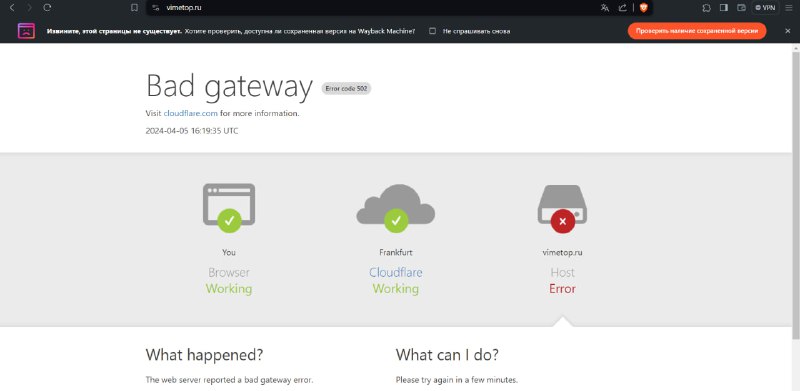Click the "Error code 502" badge
The height and width of the screenshot is (391, 800).
click(346, 88)
